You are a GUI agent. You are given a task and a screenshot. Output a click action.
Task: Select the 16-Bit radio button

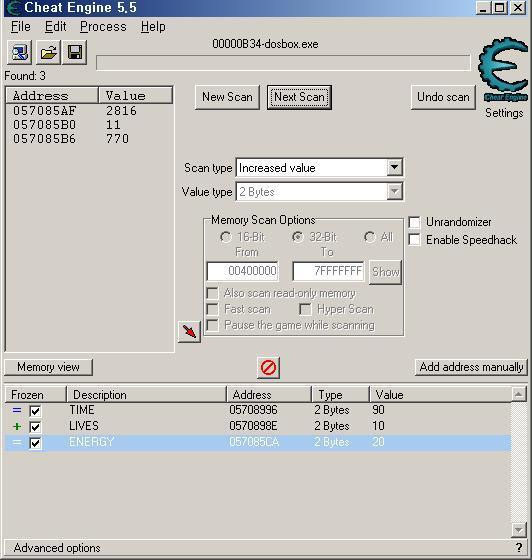click(226, 237)
